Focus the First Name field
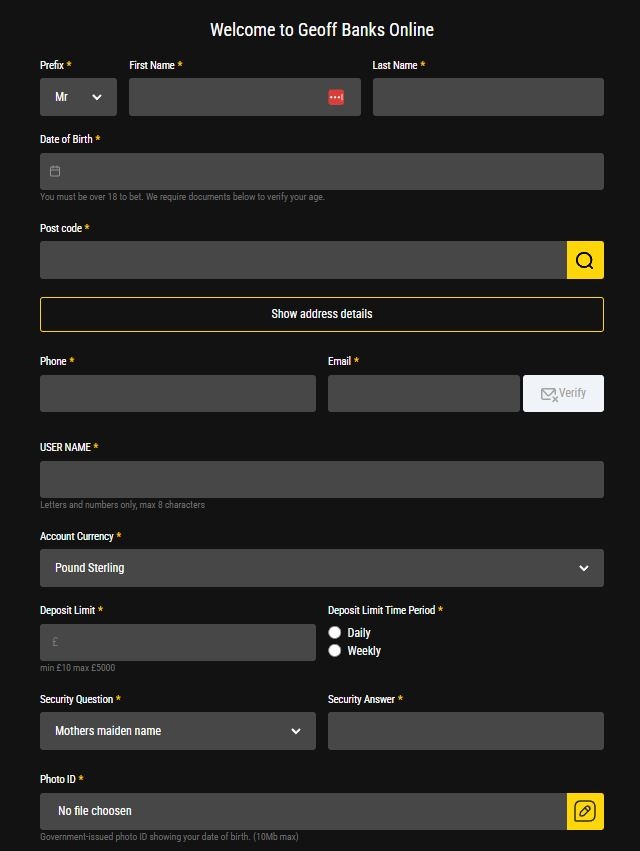640x851 pixels. click(245, 97)
